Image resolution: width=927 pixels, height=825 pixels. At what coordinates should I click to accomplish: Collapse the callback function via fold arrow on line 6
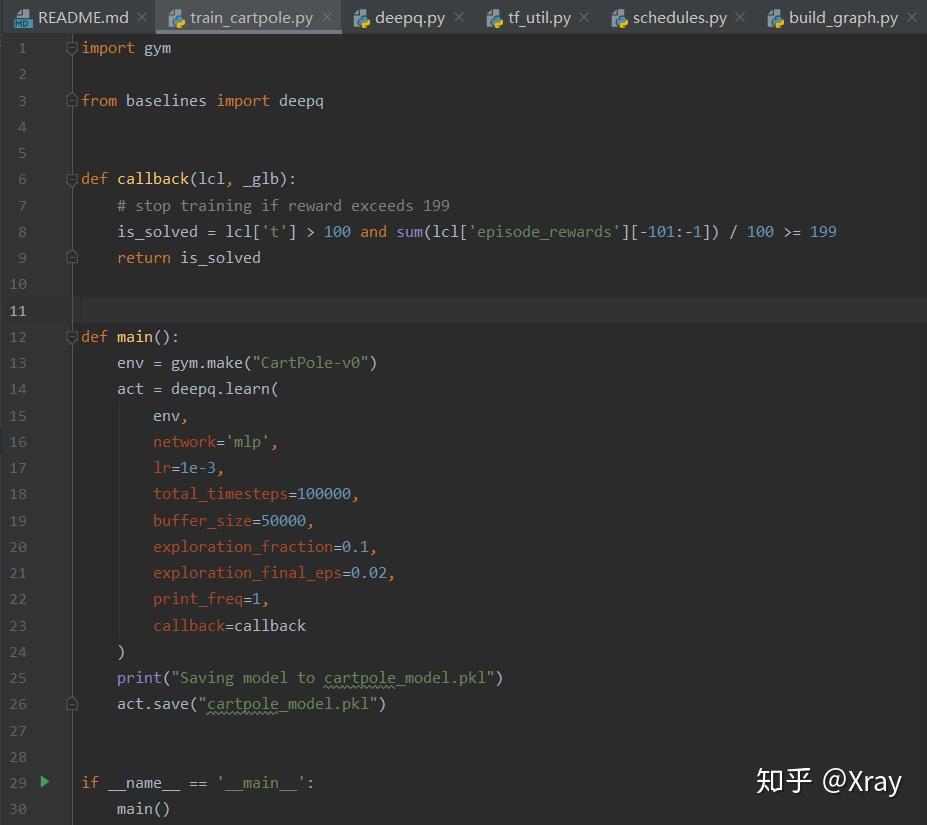(x=70, y=176)
